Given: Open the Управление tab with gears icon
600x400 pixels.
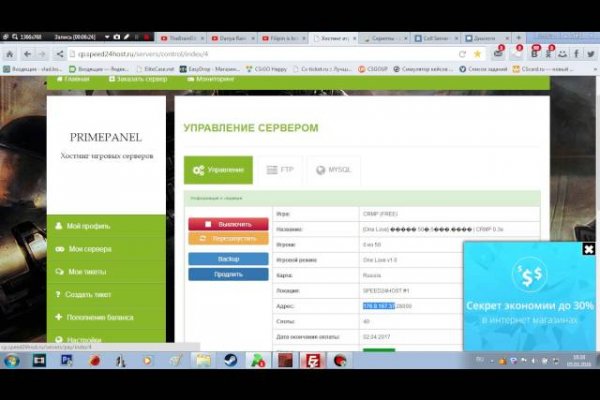Looking at the screenshot, I should [218, 171].
